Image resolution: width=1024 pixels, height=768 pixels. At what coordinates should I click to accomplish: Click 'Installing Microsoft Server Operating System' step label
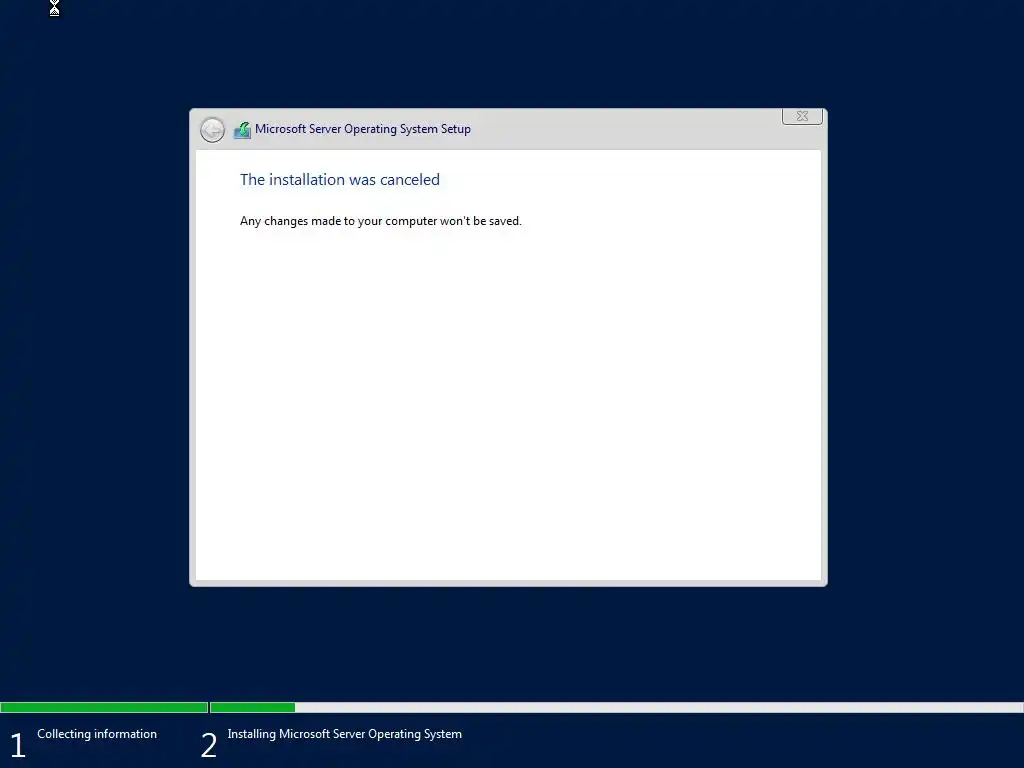(x=344, y=734)
